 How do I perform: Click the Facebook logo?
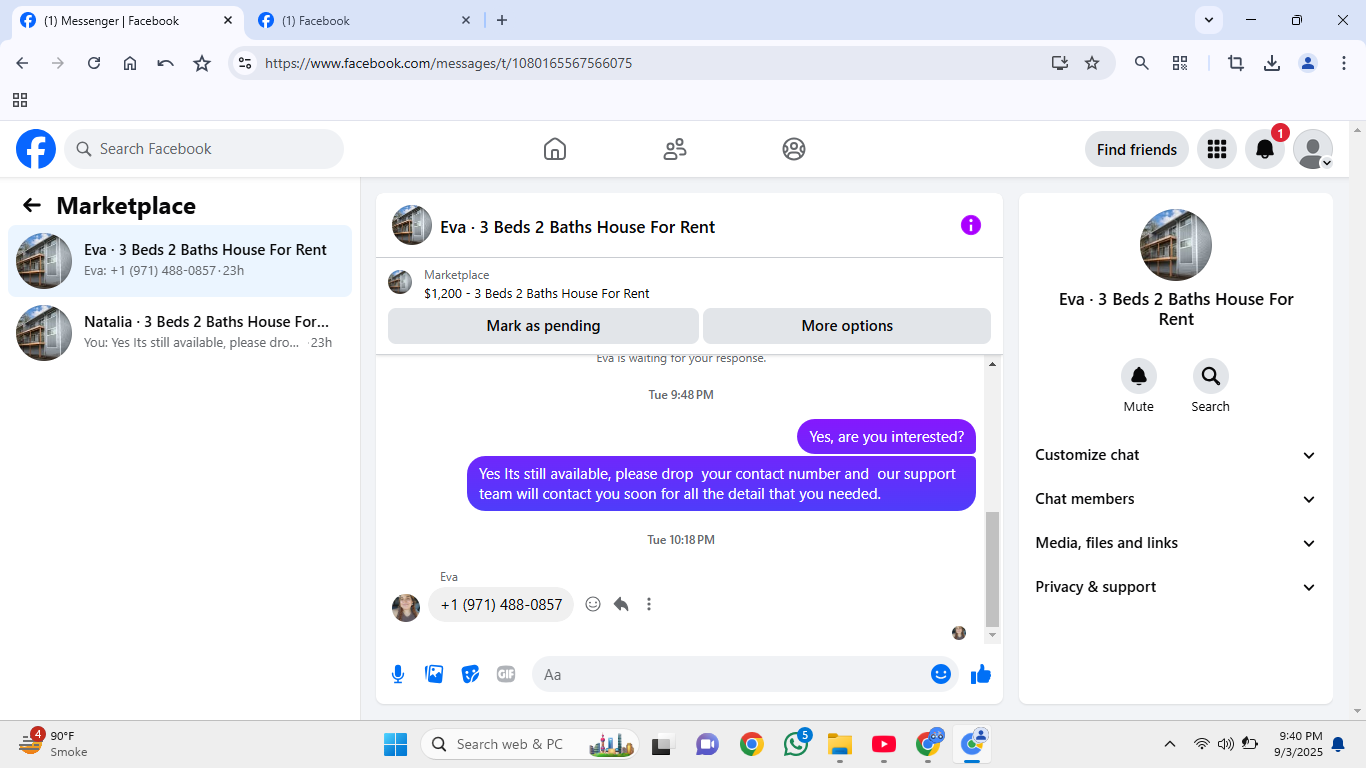click(x=36, y=149)
